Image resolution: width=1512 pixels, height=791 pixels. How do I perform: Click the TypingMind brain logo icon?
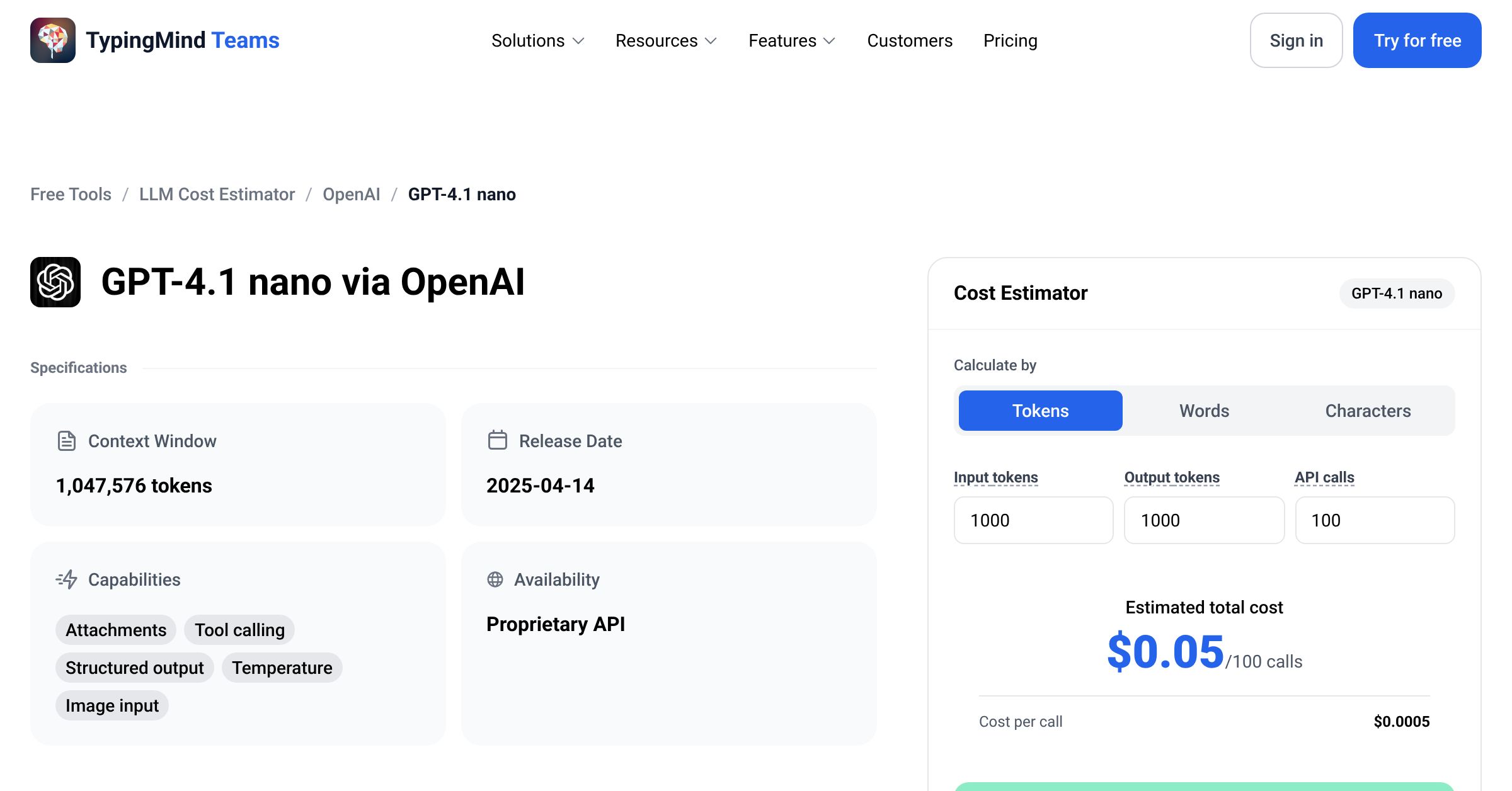(x=53, y=40)
